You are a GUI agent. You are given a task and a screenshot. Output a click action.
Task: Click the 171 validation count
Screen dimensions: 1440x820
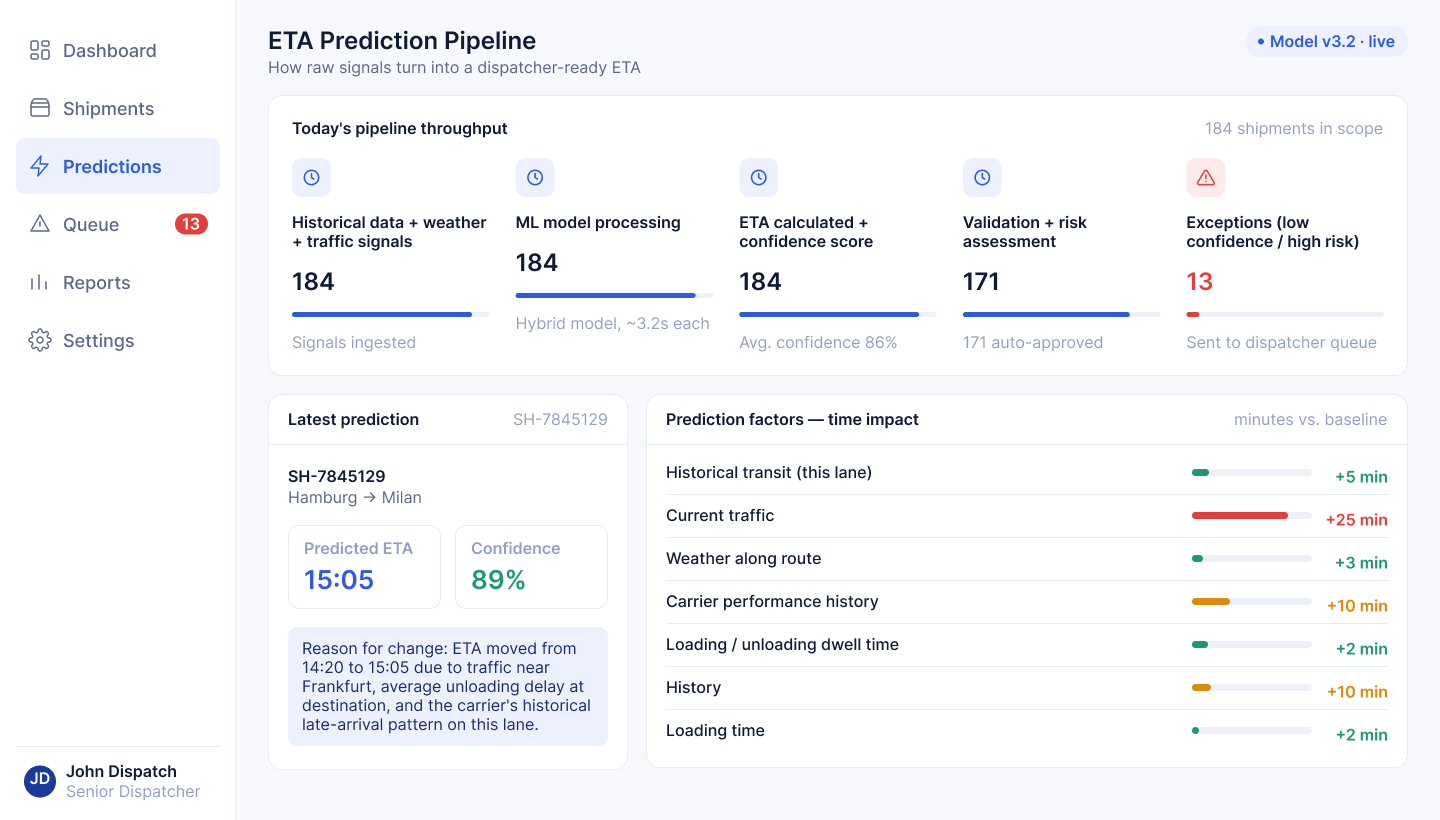pyautogui.click(x=981, y=282)
